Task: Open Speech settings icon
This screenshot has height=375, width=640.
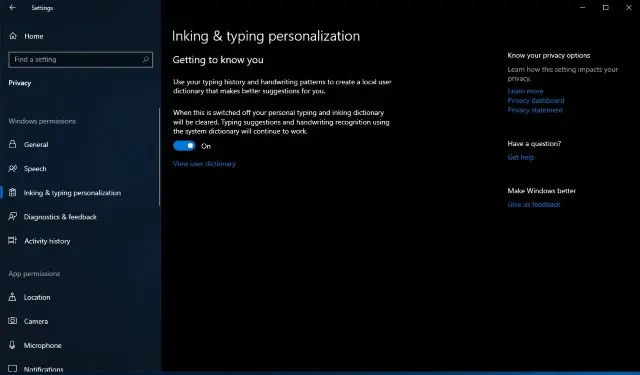Action: [x=13, y=168]
